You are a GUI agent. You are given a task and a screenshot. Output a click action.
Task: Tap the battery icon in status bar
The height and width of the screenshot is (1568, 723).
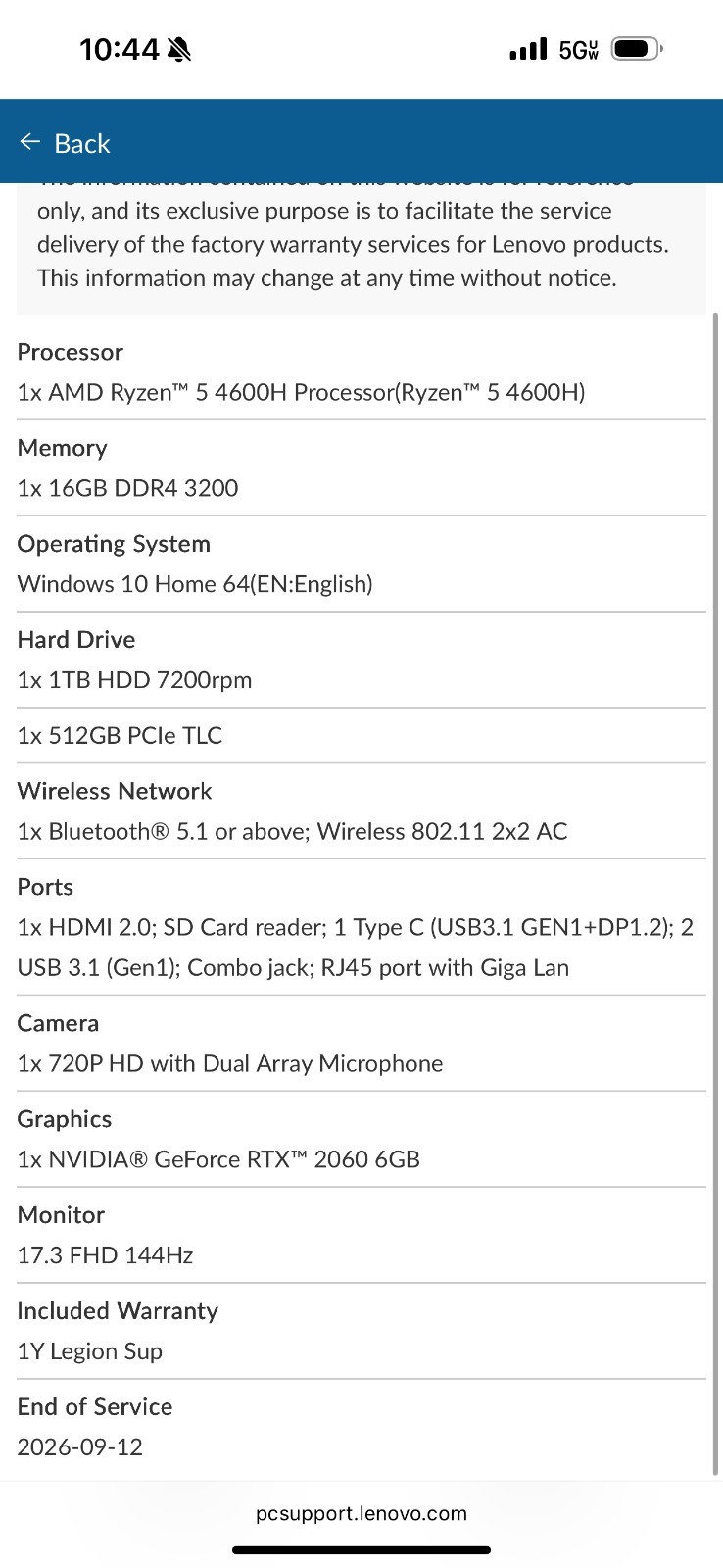pos(637,48)
